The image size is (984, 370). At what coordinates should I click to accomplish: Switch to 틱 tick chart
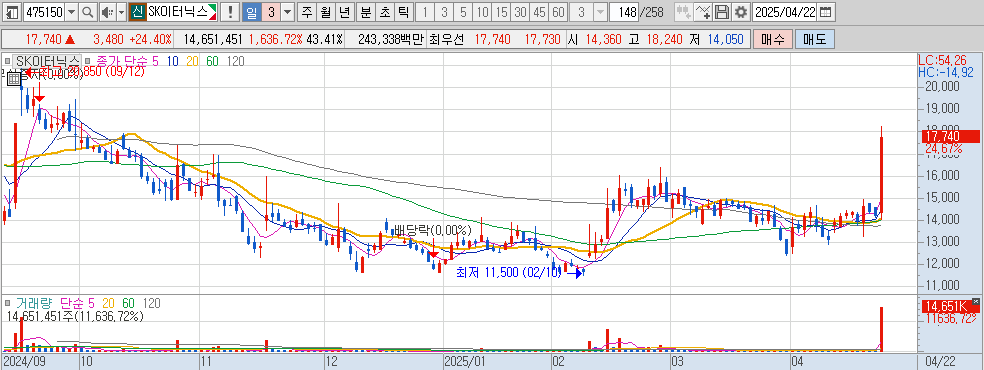(x=404, y=11)
